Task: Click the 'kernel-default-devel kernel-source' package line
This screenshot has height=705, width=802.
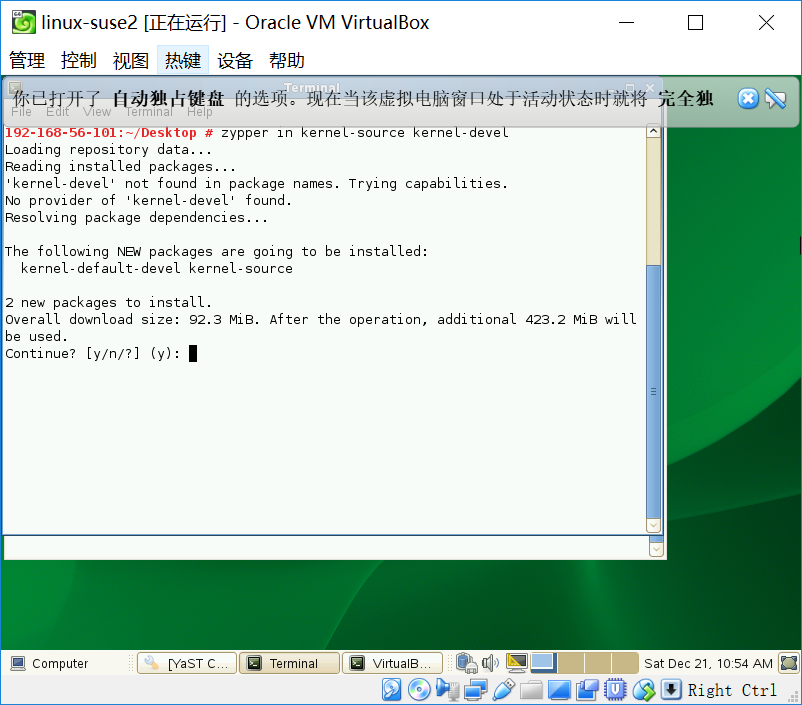Action: [157, 269]
